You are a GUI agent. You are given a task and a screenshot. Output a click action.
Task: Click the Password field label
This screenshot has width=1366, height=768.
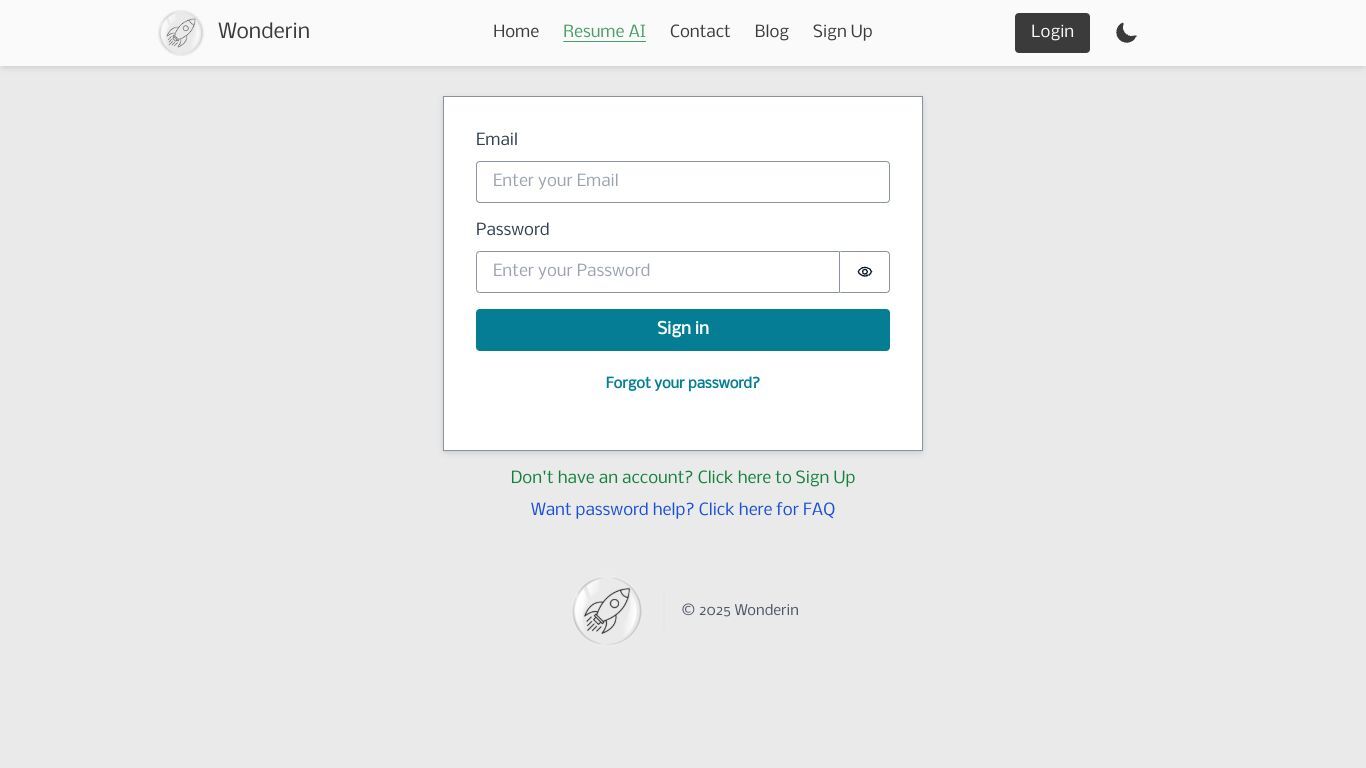513,230
